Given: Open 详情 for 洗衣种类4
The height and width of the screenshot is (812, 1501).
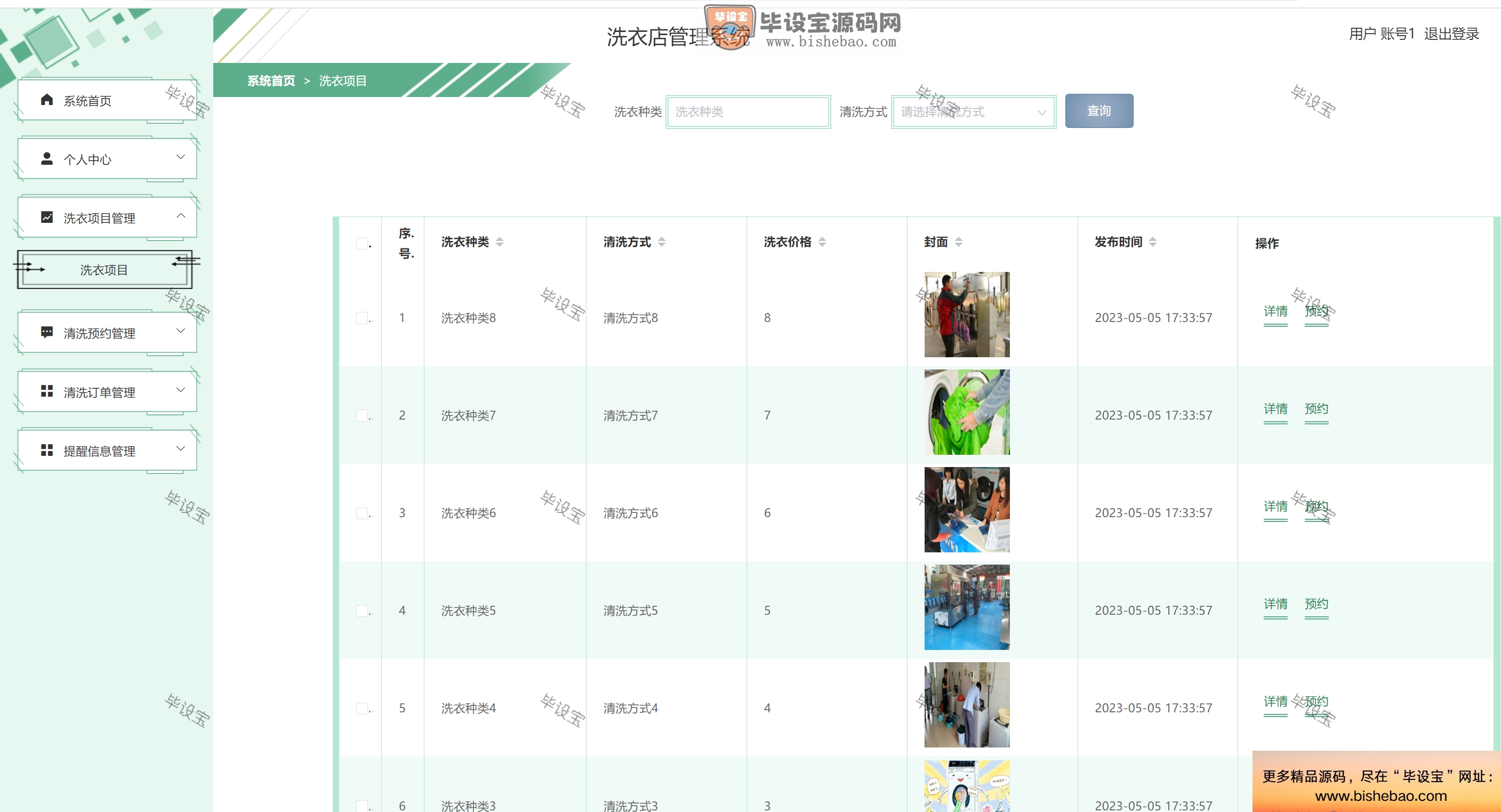Looking at the screenshot, I should click(1275, 702).
